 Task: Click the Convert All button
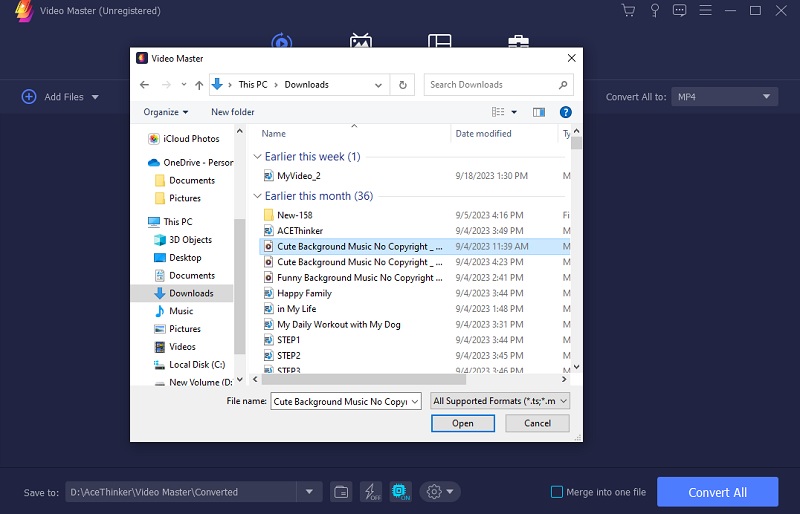717,492
